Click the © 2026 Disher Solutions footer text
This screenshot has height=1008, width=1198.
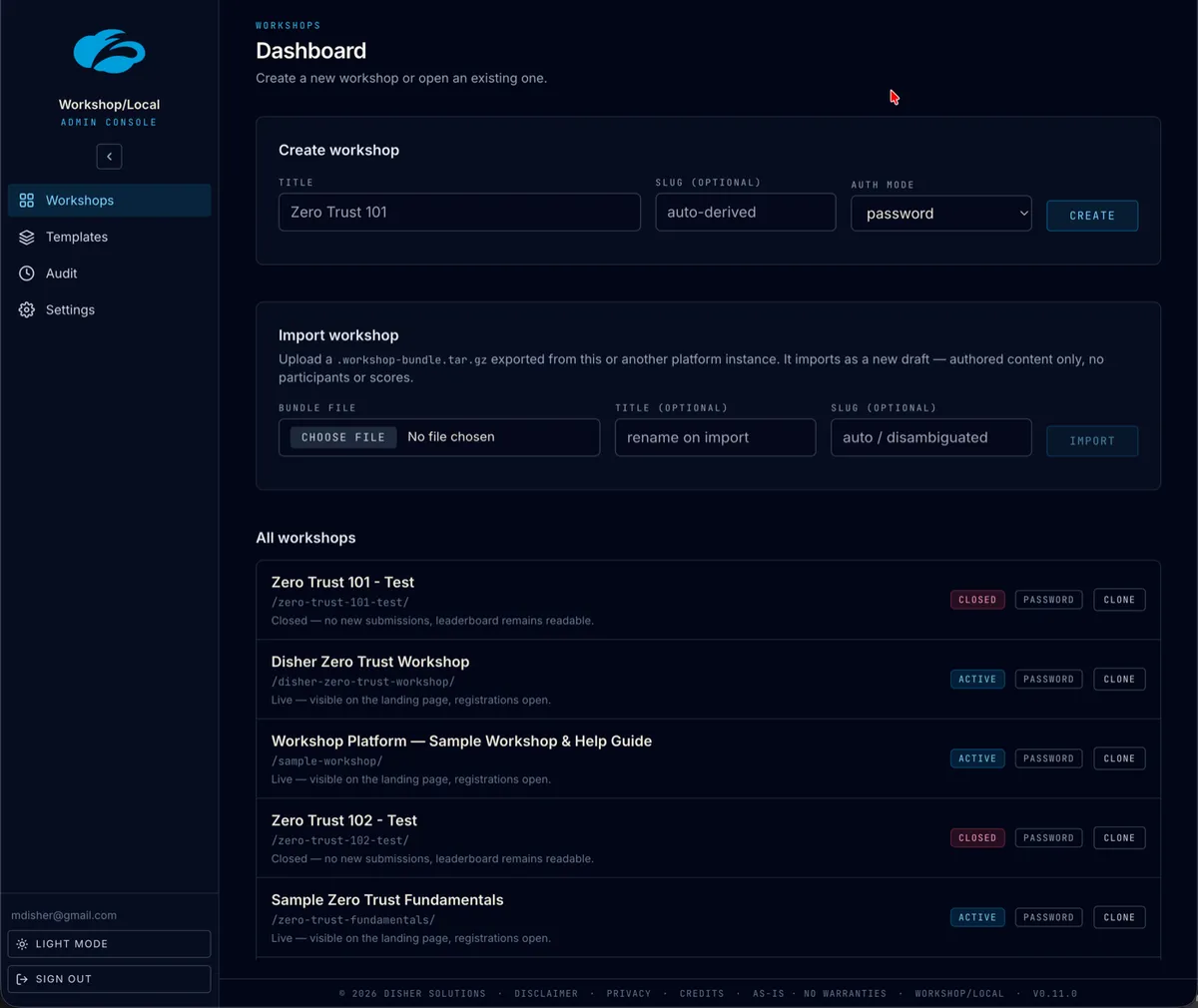pos(412,994)
